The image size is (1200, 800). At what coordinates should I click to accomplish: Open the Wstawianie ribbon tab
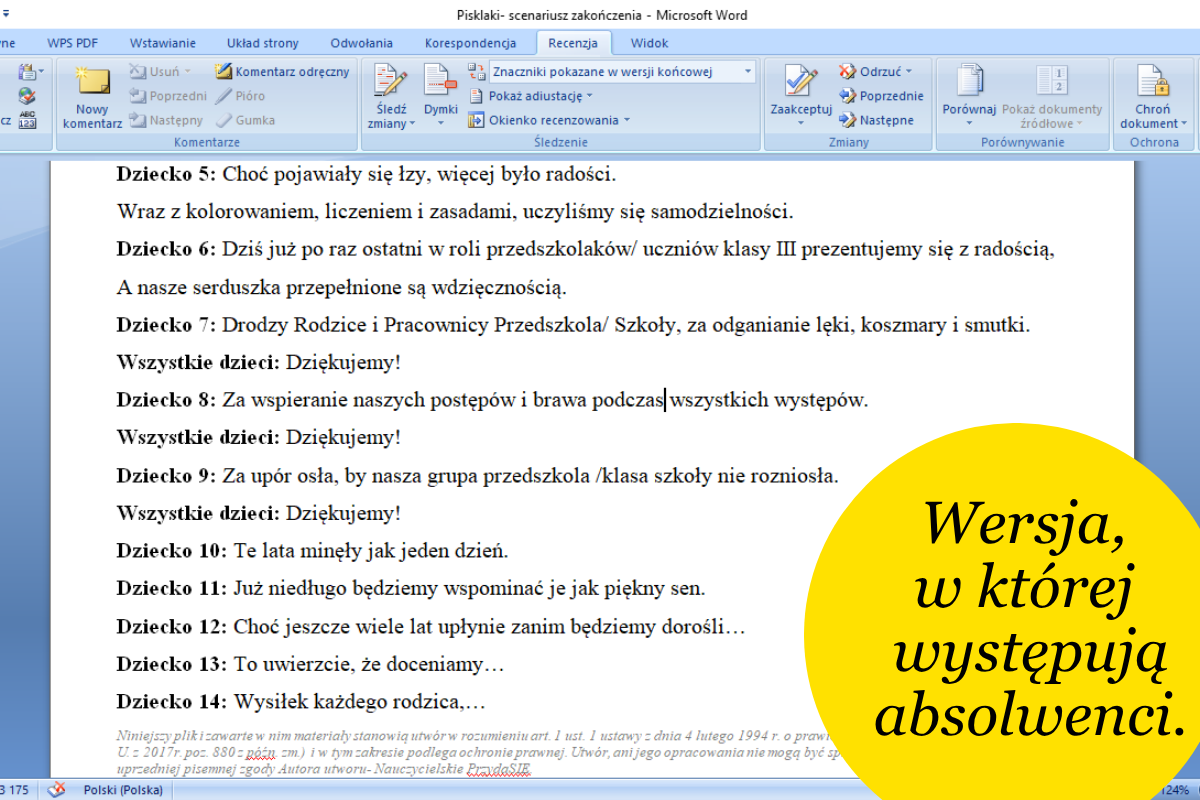162,43
